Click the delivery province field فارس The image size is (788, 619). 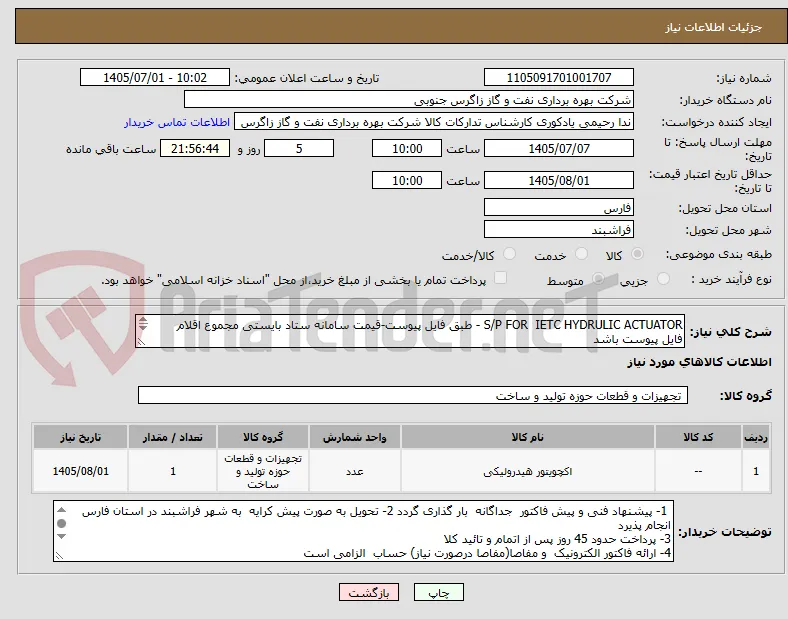pos(559,207)
